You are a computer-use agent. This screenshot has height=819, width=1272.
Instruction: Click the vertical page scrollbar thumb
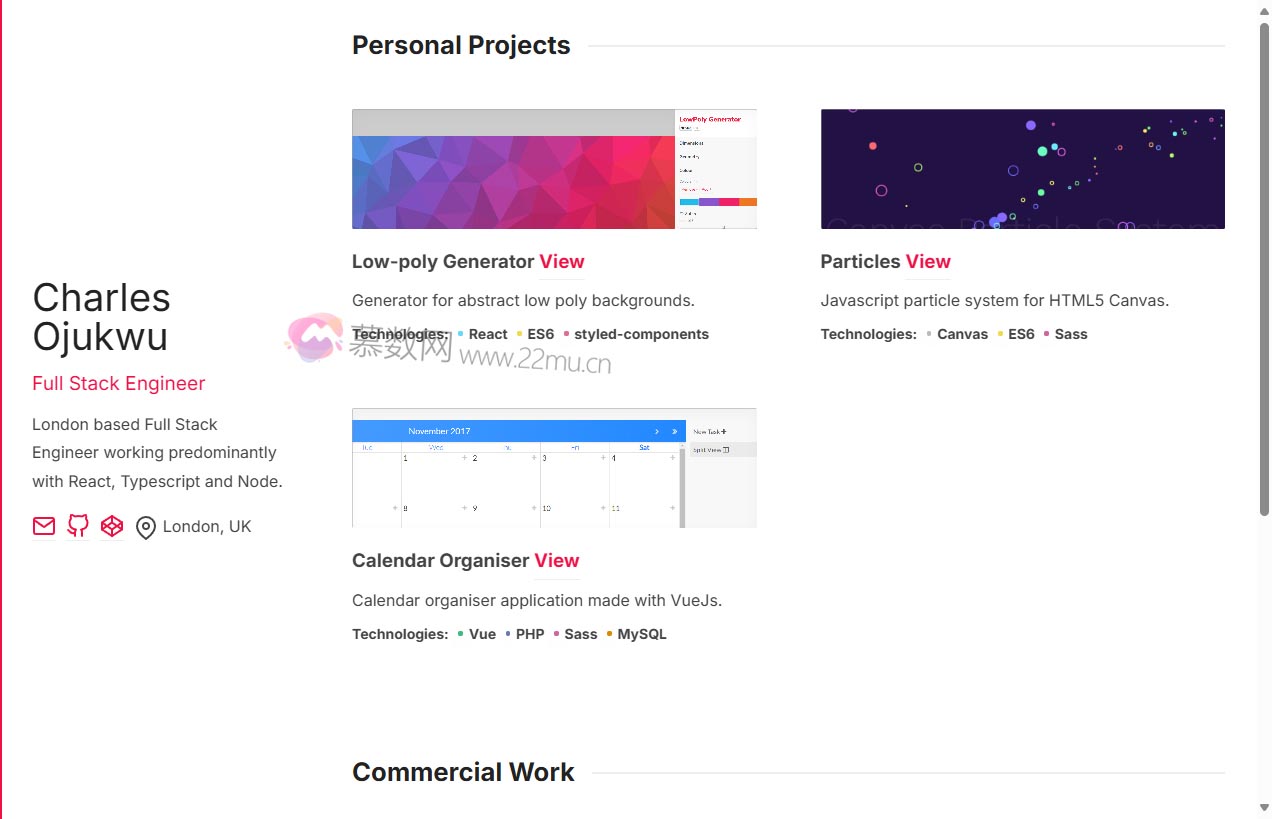click(x=1264, y=270)
